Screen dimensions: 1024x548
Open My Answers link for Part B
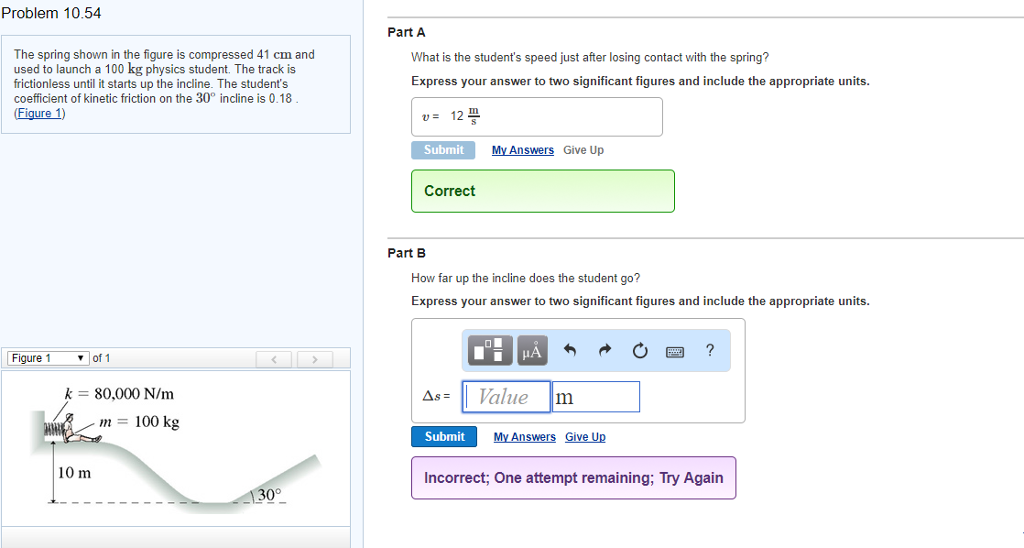(x=524, y=437)
